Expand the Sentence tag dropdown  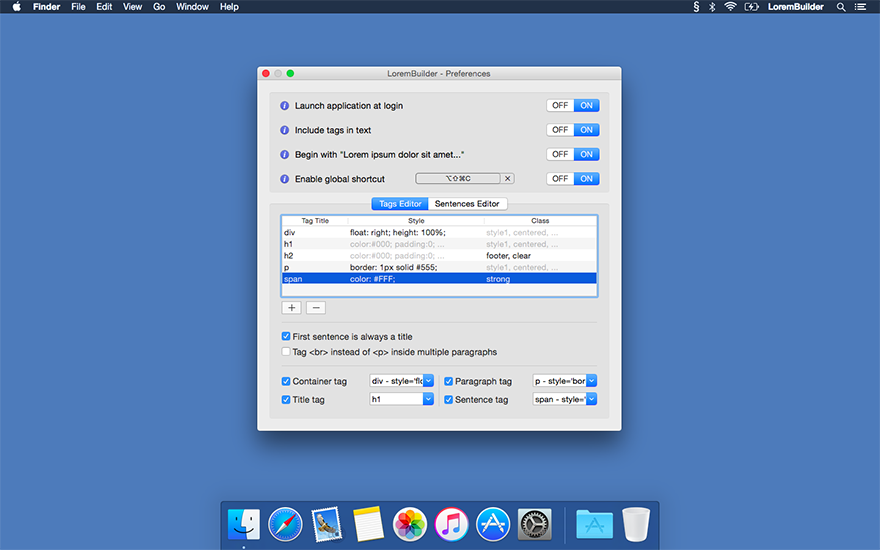pos(591,399)
